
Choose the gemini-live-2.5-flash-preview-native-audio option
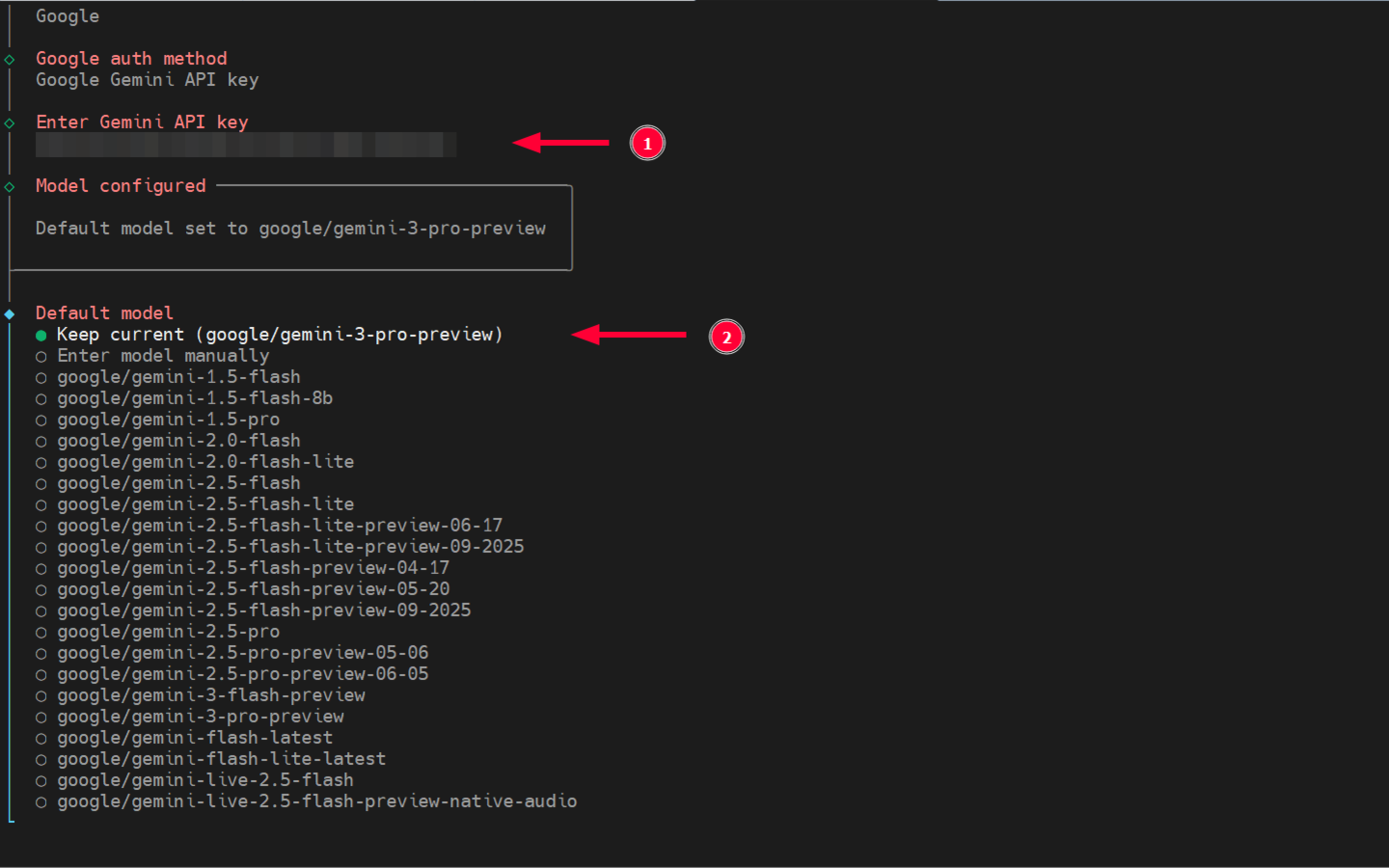coord(316,800)
